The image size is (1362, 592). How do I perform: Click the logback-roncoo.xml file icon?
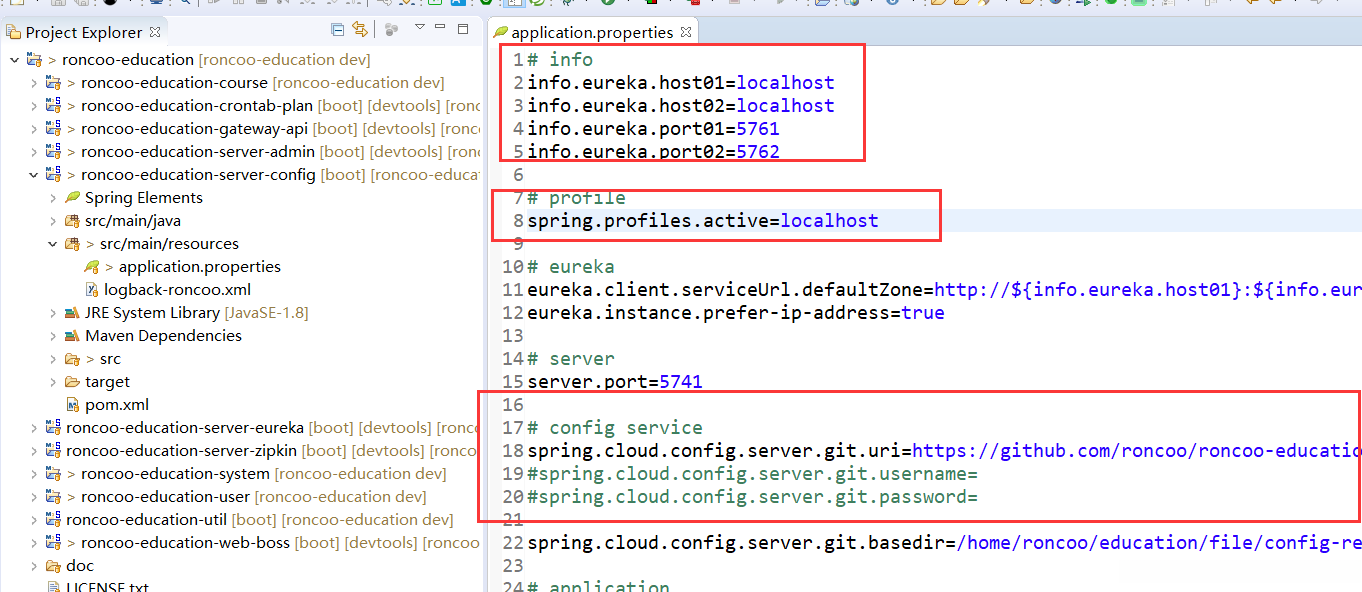click(x=92, y=290)
